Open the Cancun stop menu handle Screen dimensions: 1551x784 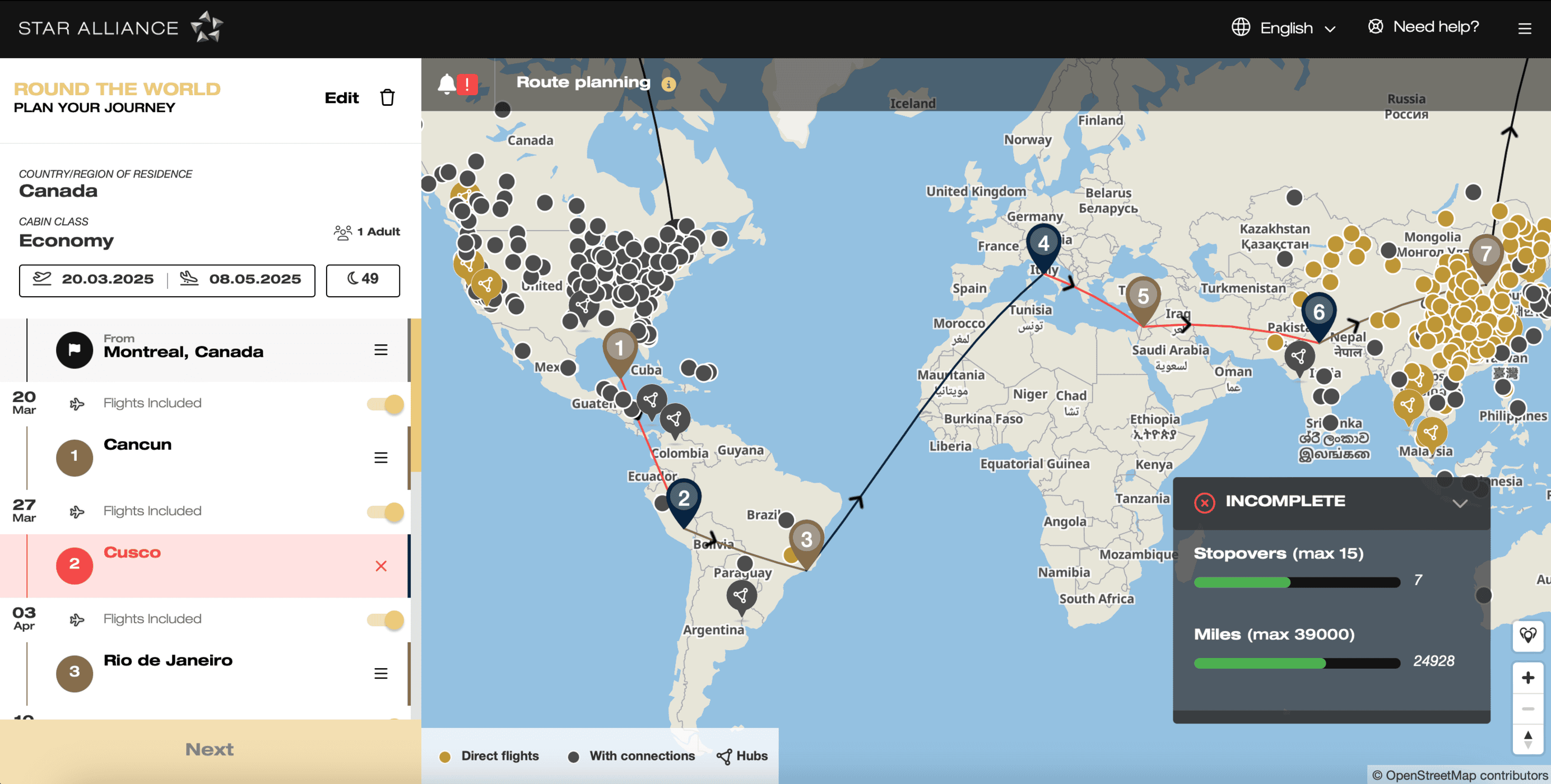380,458
